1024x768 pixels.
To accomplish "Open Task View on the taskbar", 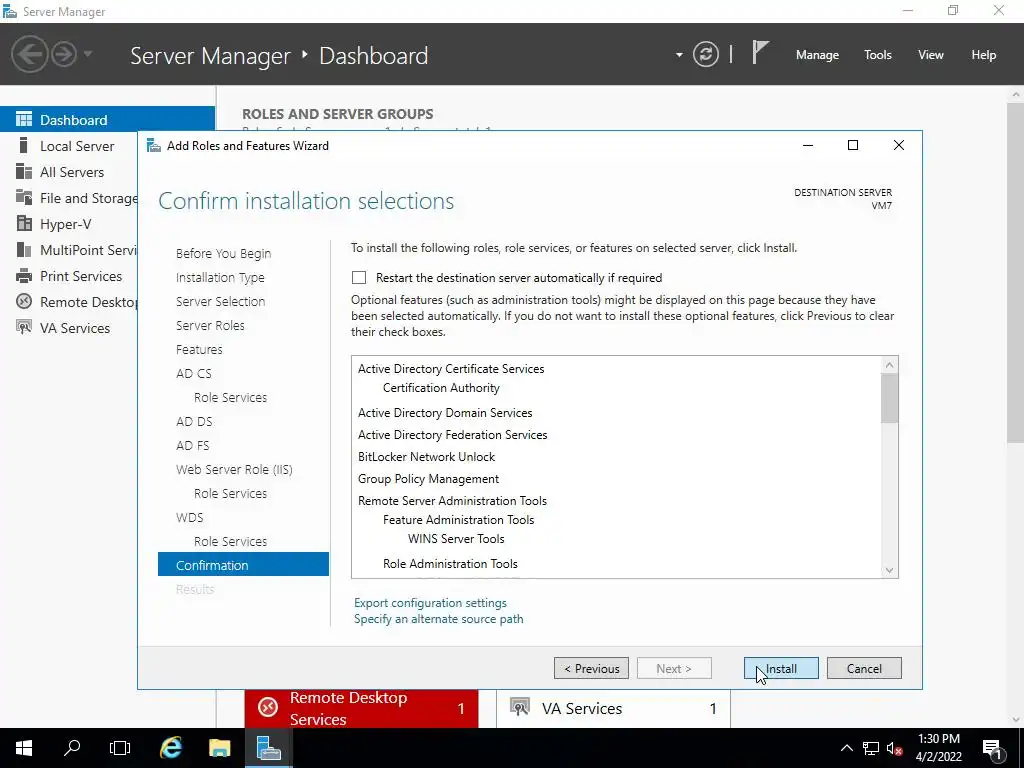I will (120, 748).
